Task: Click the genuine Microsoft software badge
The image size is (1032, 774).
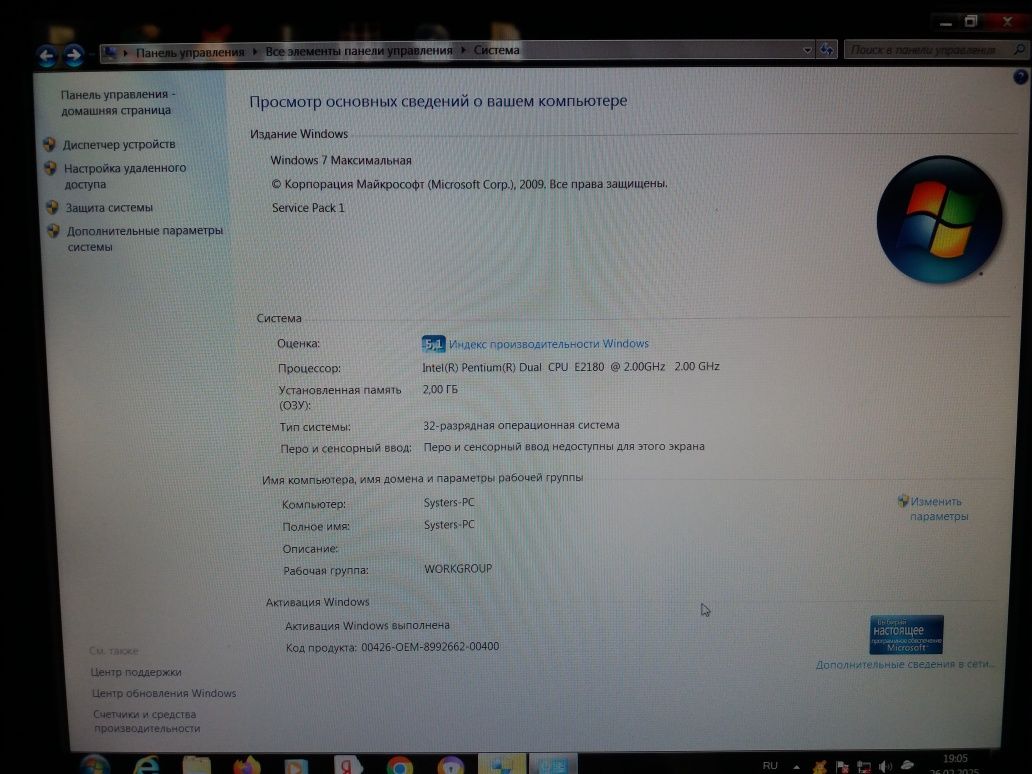Action: (906, 634)
